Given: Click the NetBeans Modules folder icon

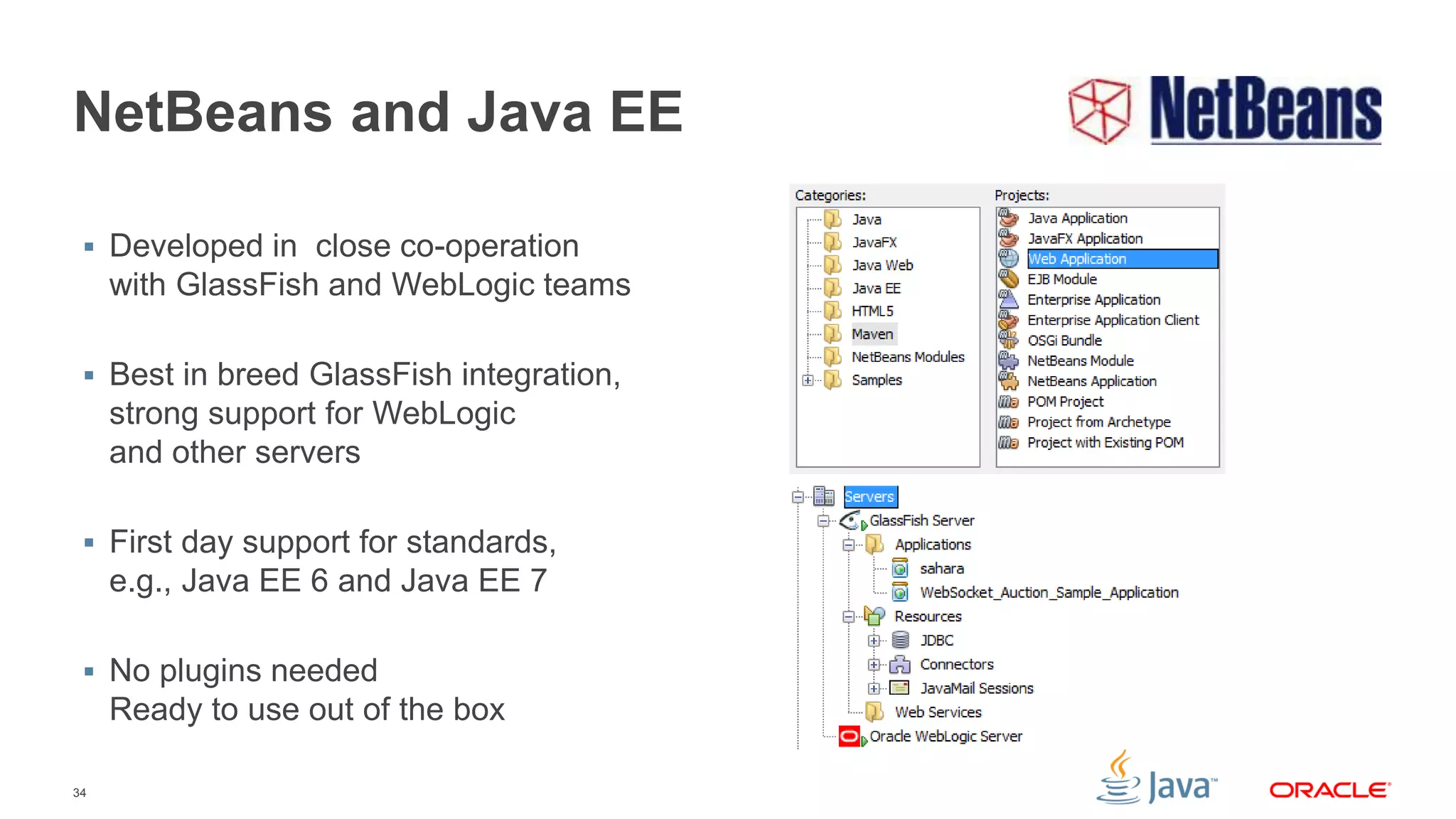Looking at the screenshot, I should click(x=833, y=357).
